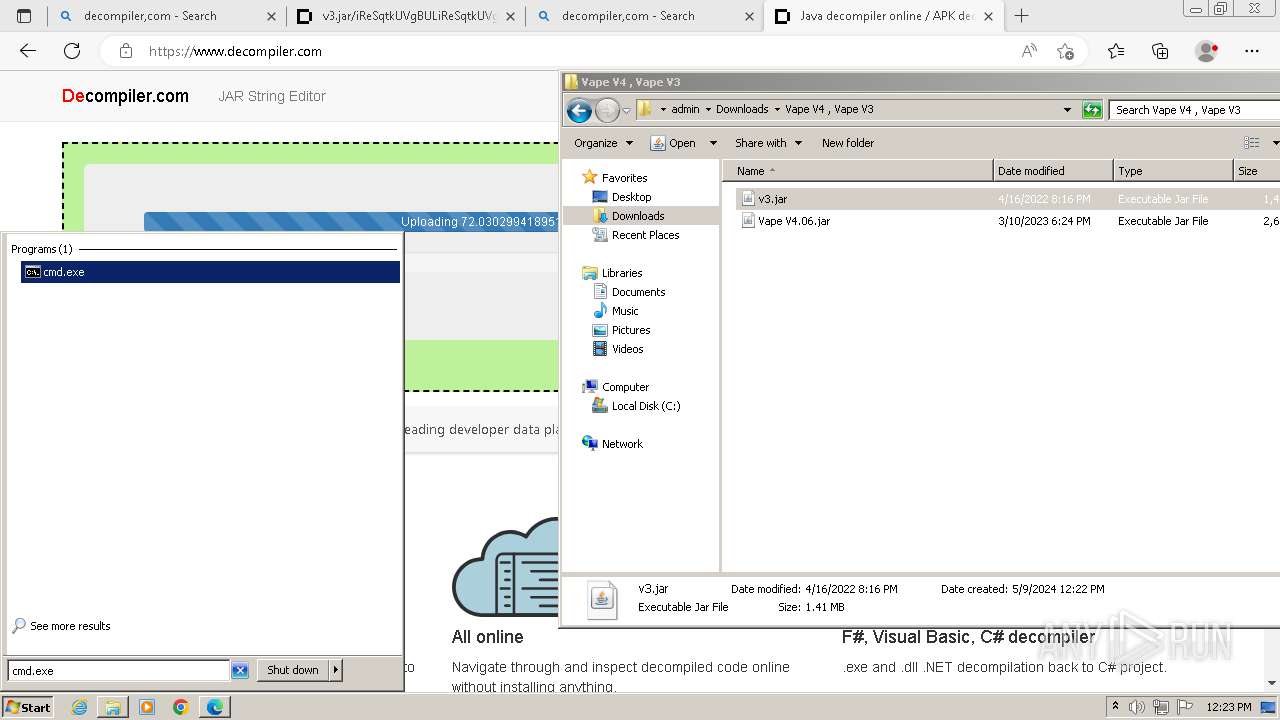Expand the Open button dropdown arrow
This screenshot has height=720, width=1280.
pos(713,143)
